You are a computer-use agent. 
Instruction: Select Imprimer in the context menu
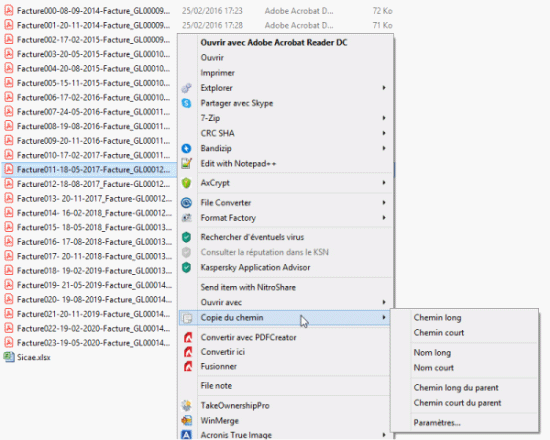[x=217, y=73]
